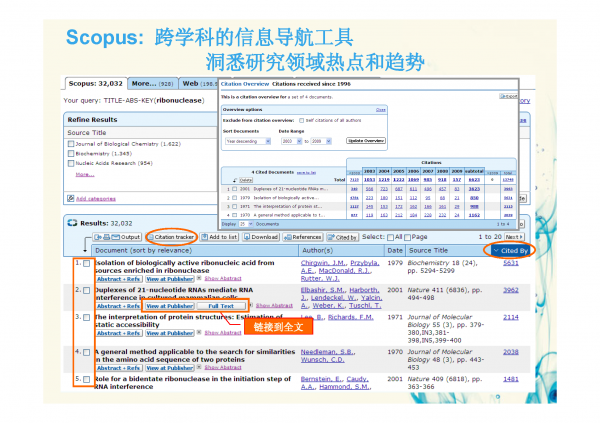The height and width of the screenshot is (423, 600).
Task: Click the Date column header
Action: [395, 250]
